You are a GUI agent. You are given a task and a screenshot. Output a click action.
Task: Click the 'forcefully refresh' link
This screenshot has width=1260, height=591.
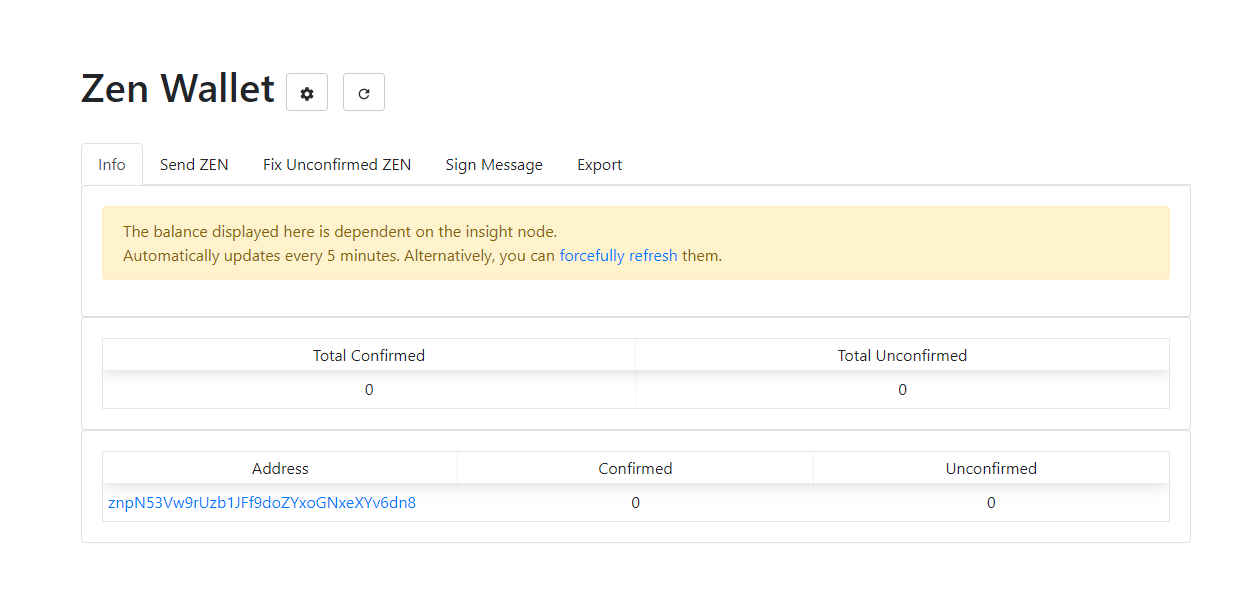[618, 256]
